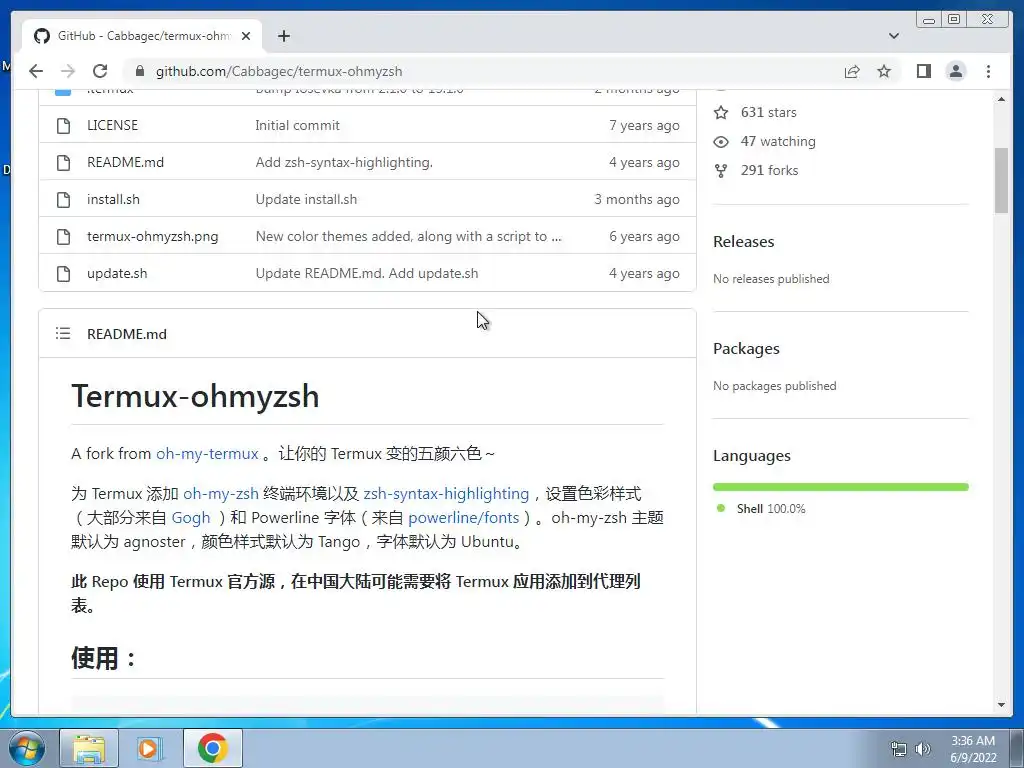Screen dimensions: 1024x768
Task: Expand the tab search chevron
Action: [894, 36]
